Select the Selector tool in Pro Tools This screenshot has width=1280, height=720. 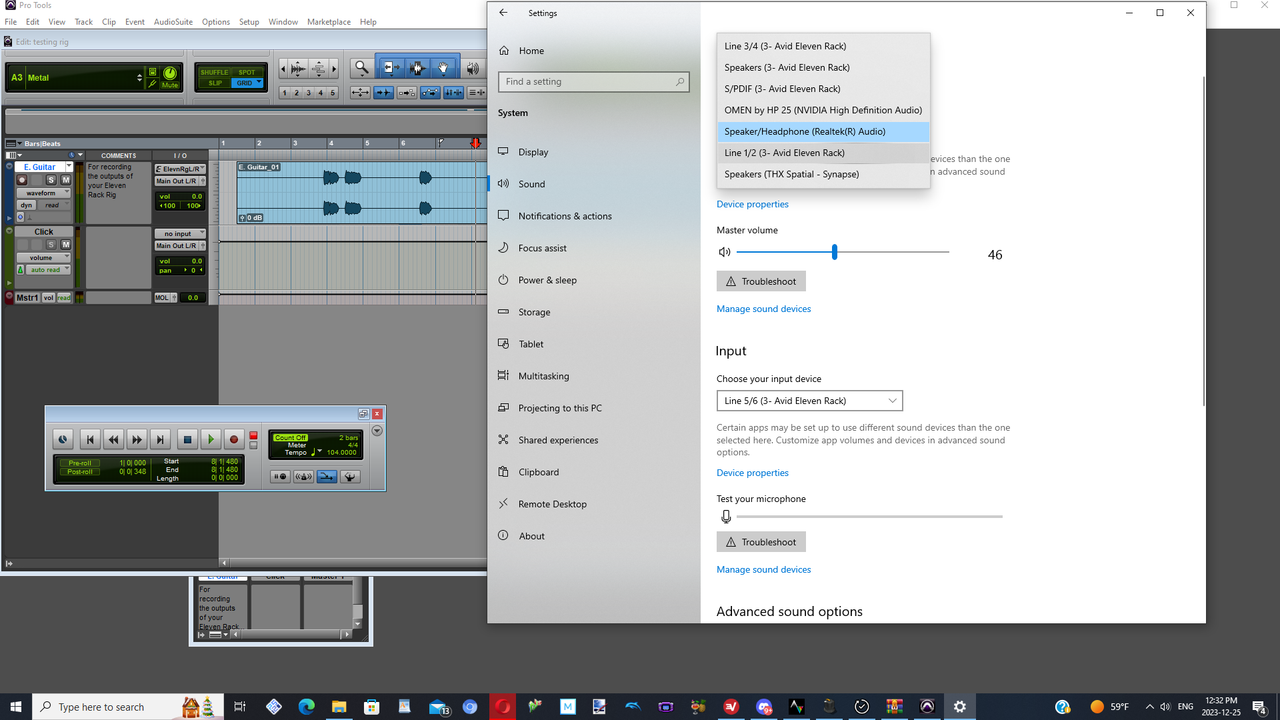[x=417, y=68]
